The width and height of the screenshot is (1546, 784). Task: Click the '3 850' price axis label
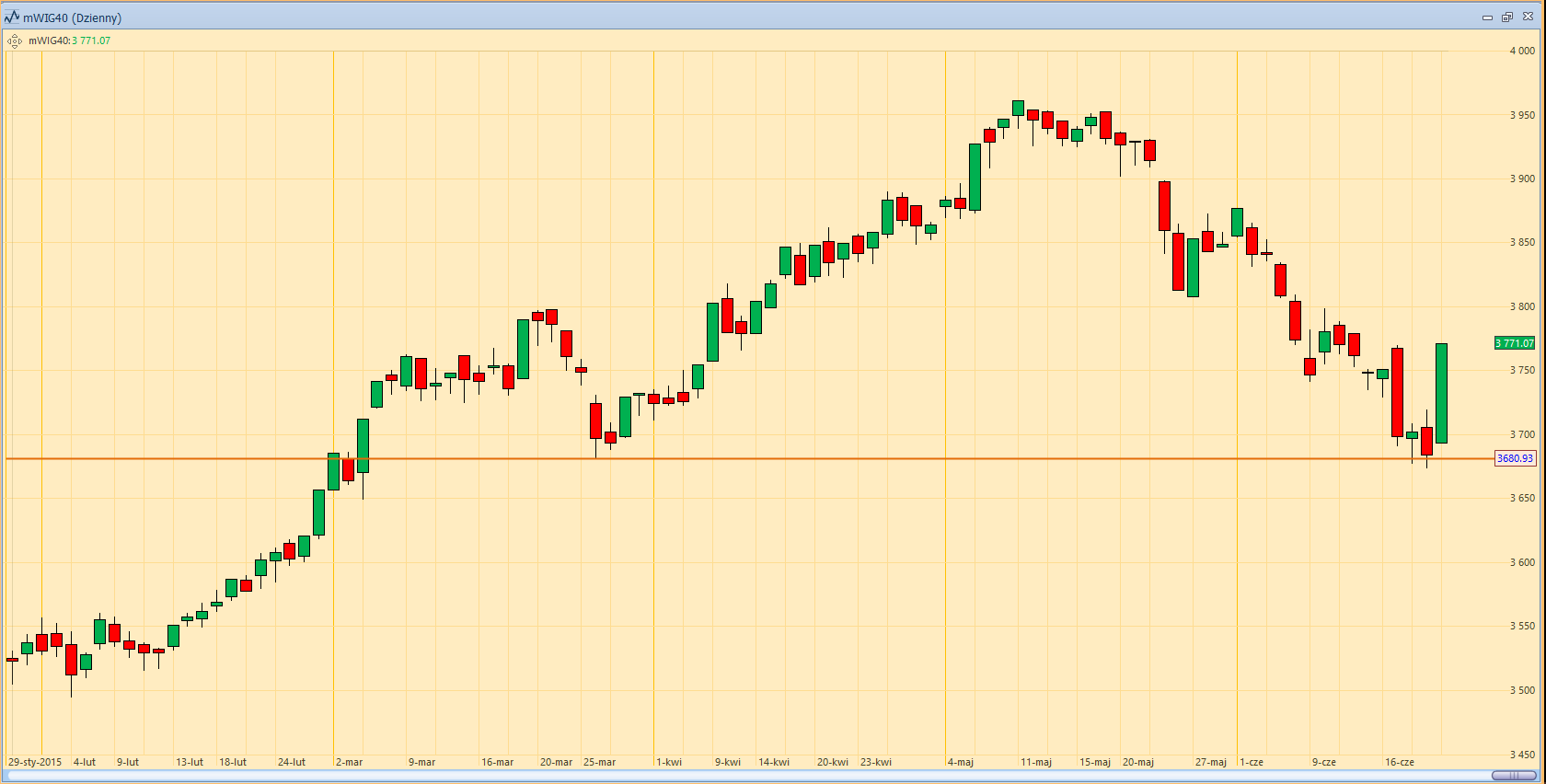click(1522, 242)
